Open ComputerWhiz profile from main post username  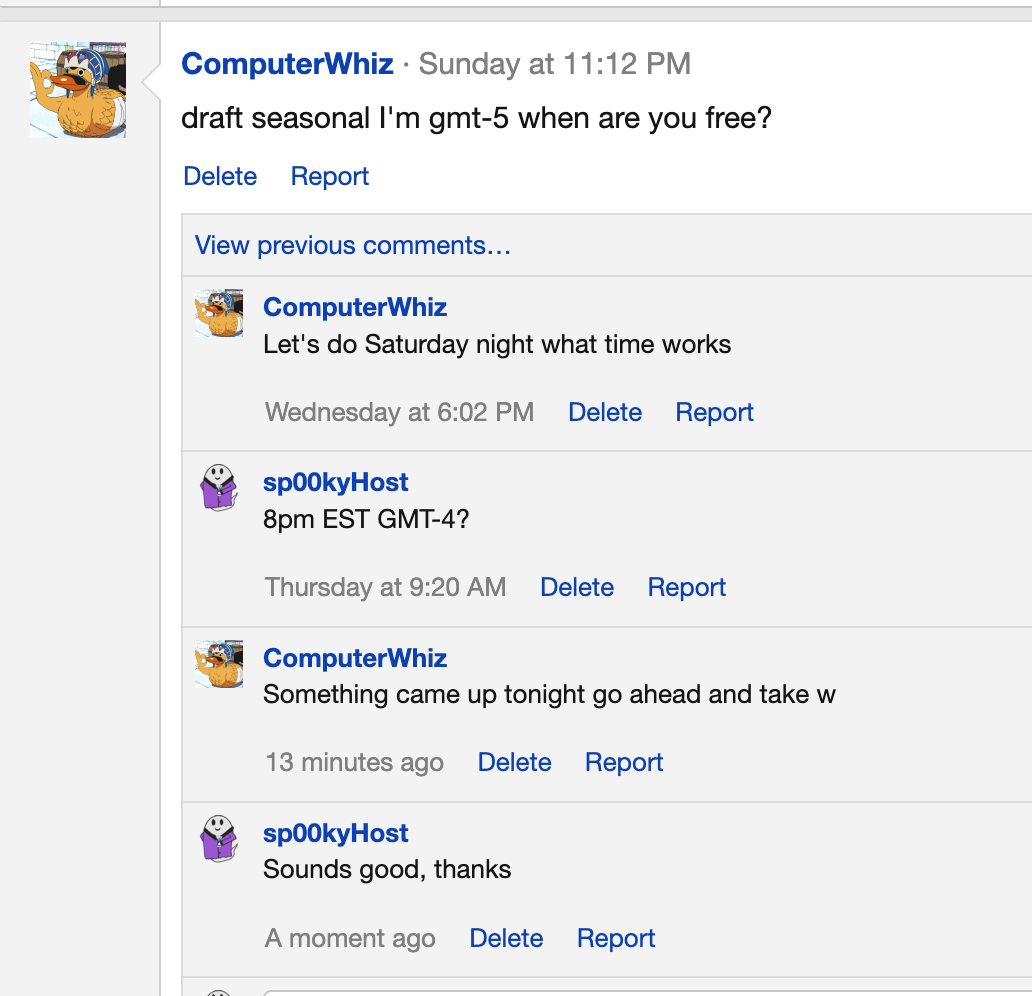(287, 65)
